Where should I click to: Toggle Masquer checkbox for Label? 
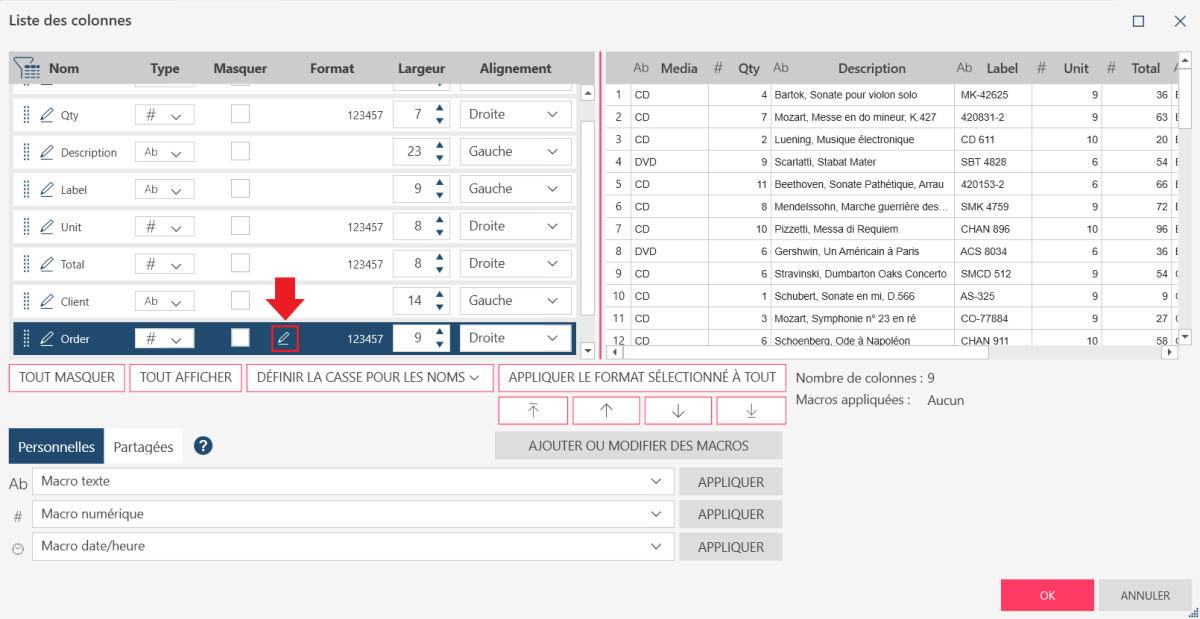coord(240,188)
